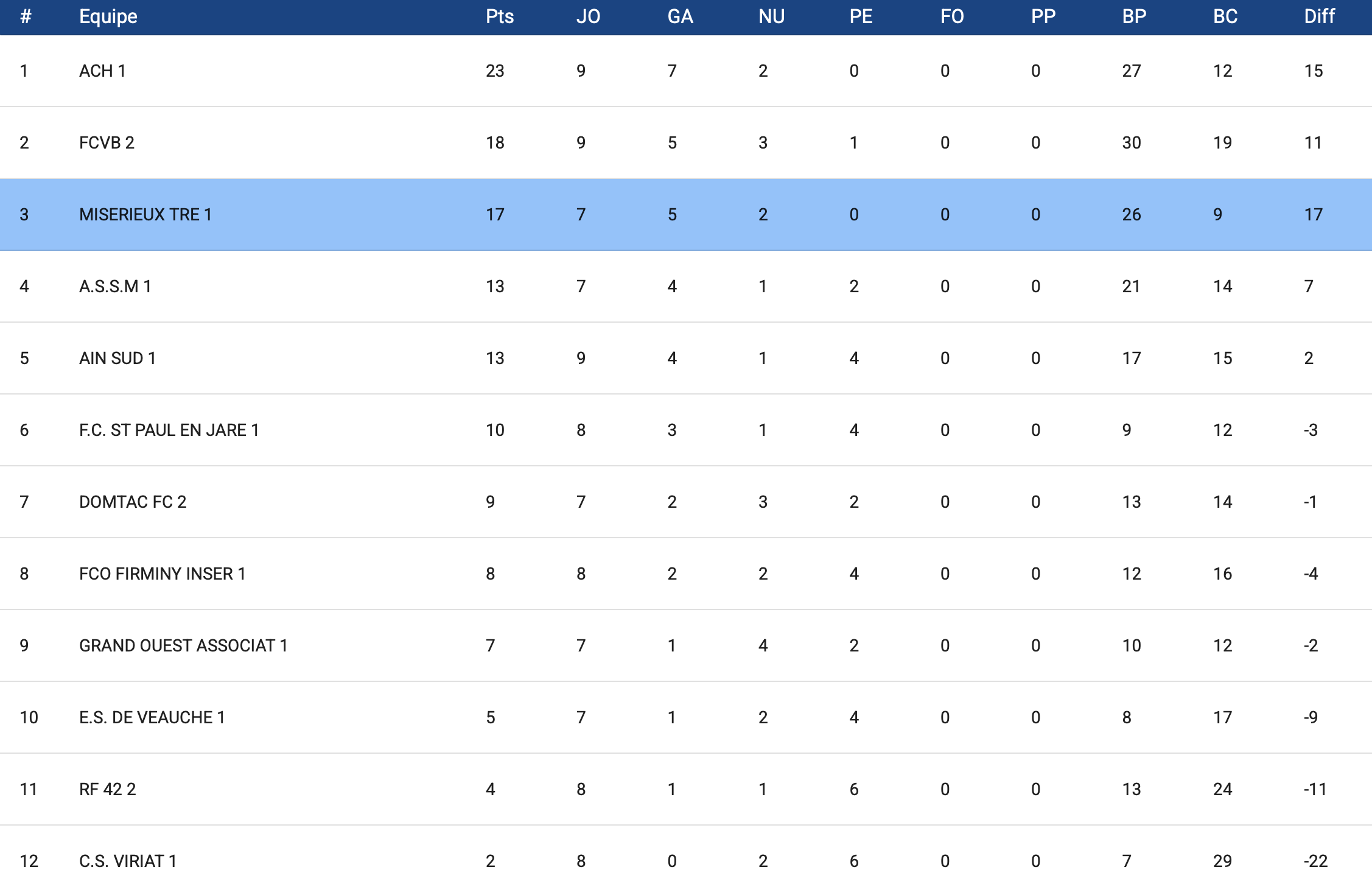Click the highlighted MISERIEUX TRE 1 team
The height and width of the screenshot is (895, 1372).
pyautogui.click(x=145, y=215)
